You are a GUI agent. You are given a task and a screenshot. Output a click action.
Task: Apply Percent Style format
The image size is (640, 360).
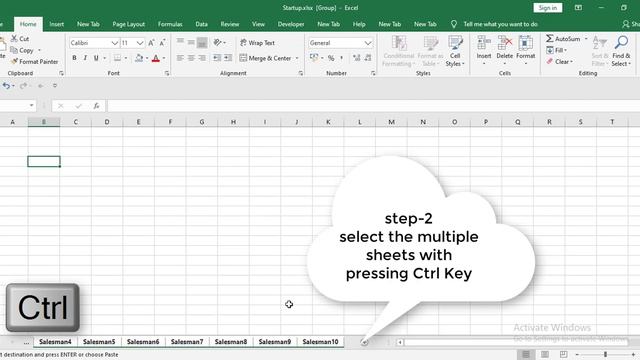(331, 58)
